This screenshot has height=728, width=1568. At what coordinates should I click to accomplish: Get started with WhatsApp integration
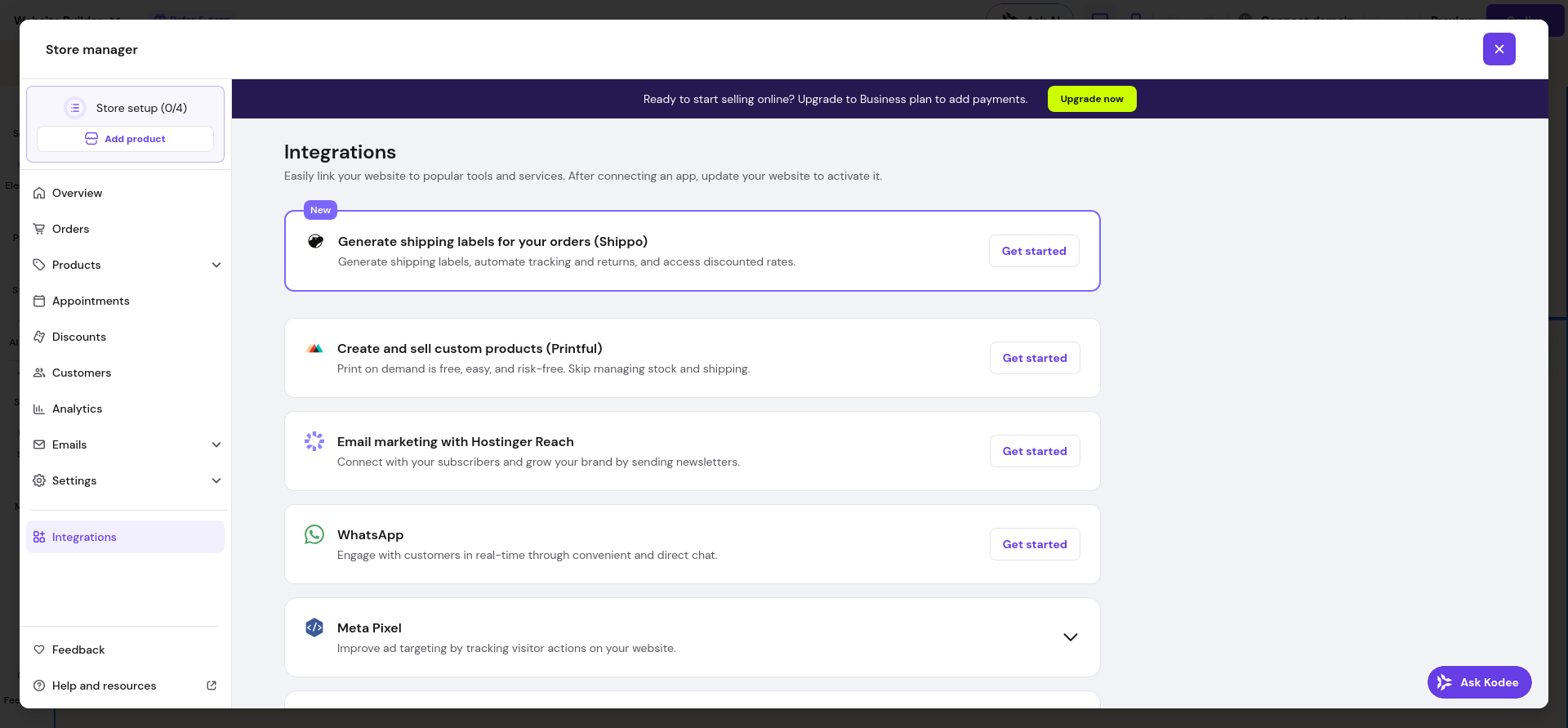tap(1035, 544)
